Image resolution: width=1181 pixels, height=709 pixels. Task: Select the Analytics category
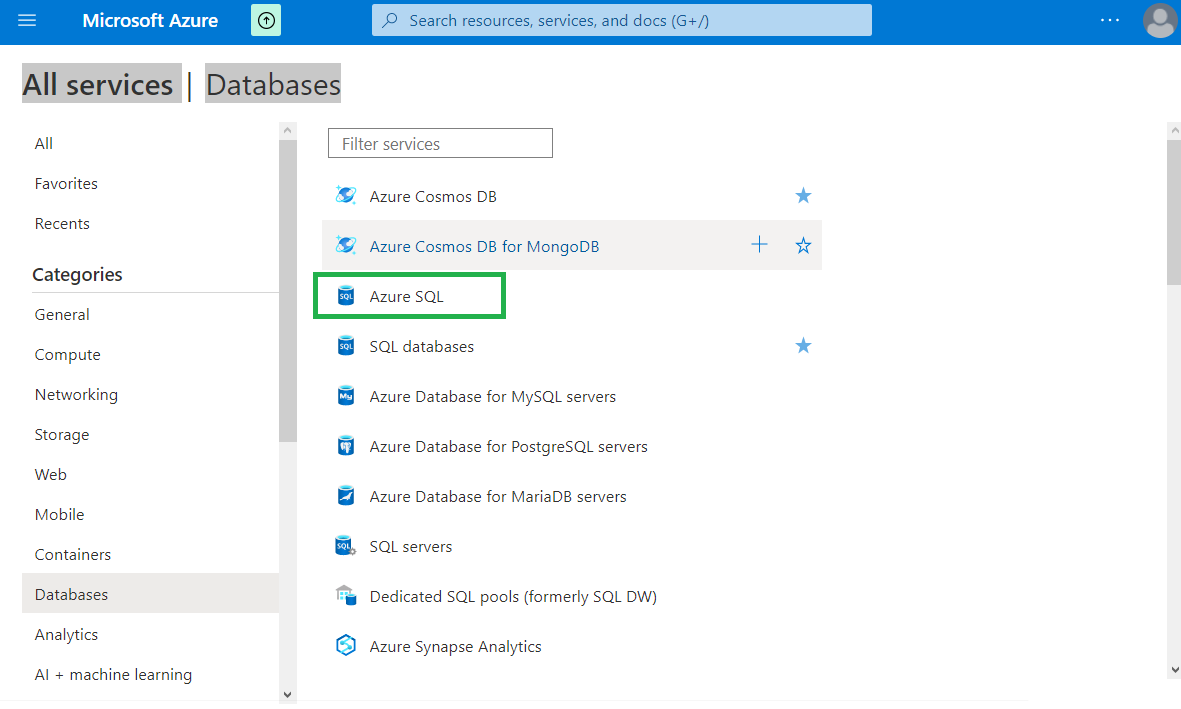[x=66, y=634]
